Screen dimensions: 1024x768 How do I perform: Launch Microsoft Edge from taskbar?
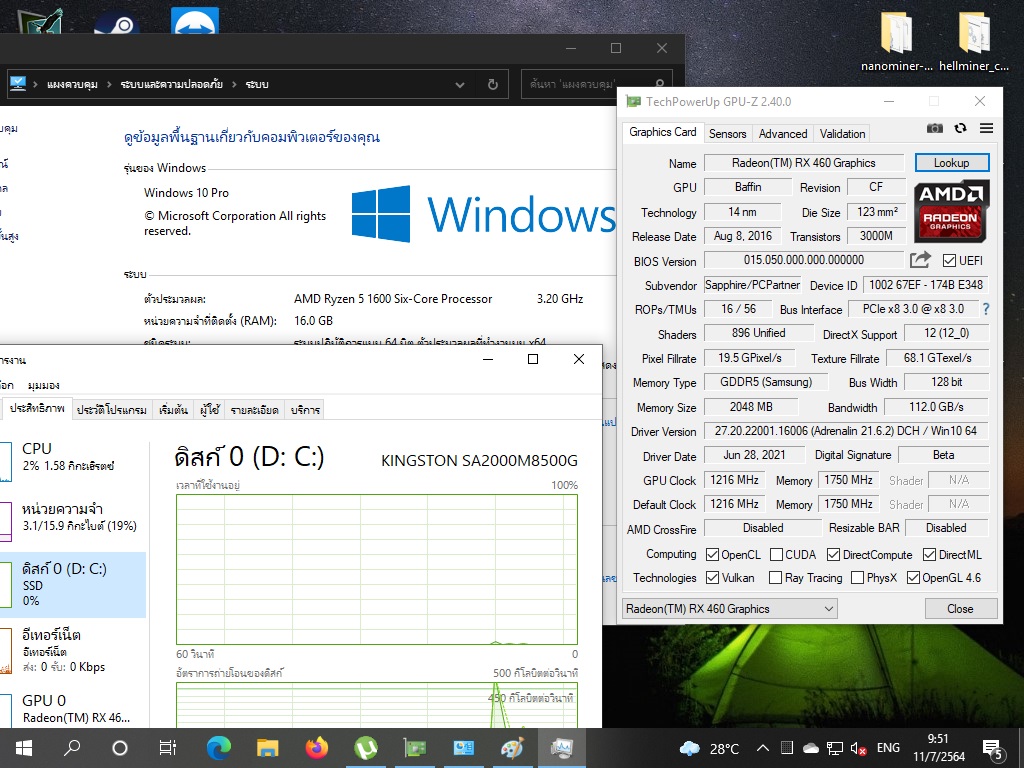(219, 748)
